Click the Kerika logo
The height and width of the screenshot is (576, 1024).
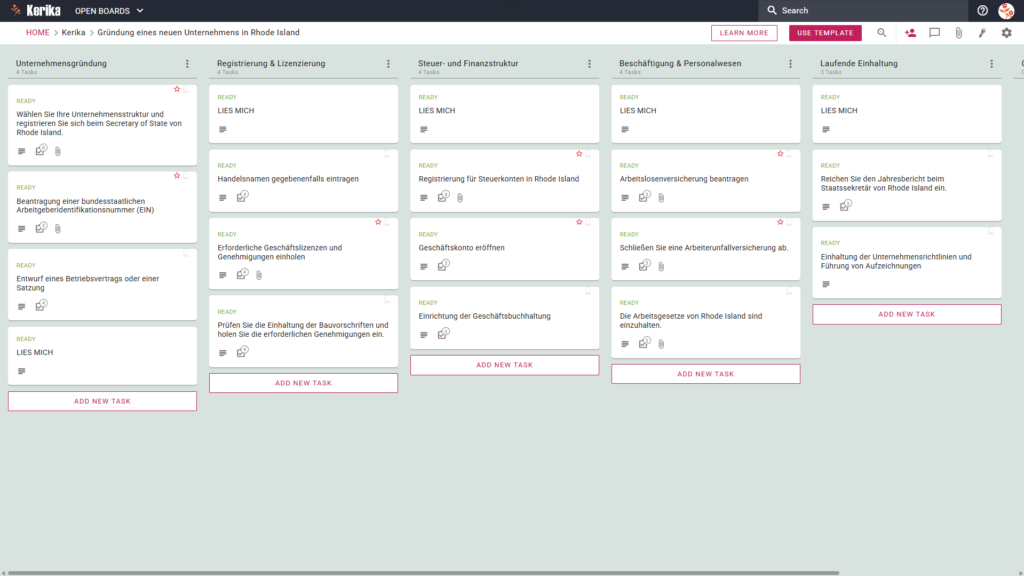point(36,10)
